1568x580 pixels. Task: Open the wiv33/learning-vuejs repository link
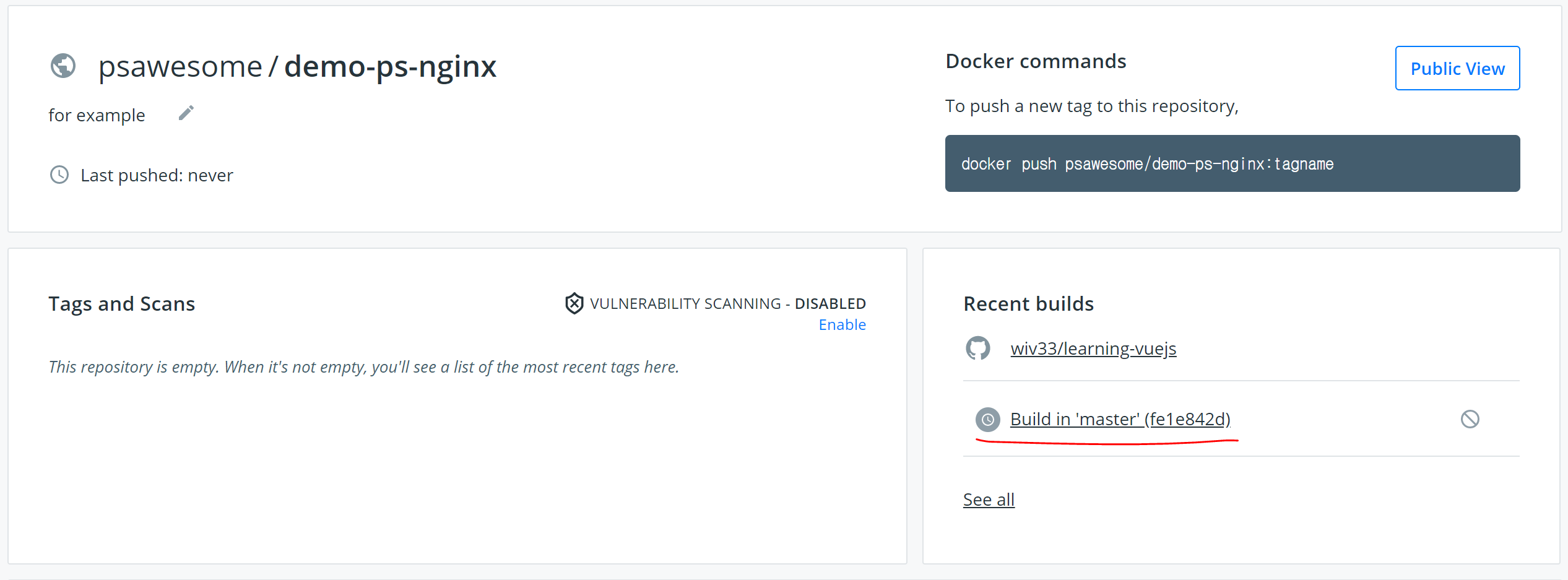coord(1093,348)
